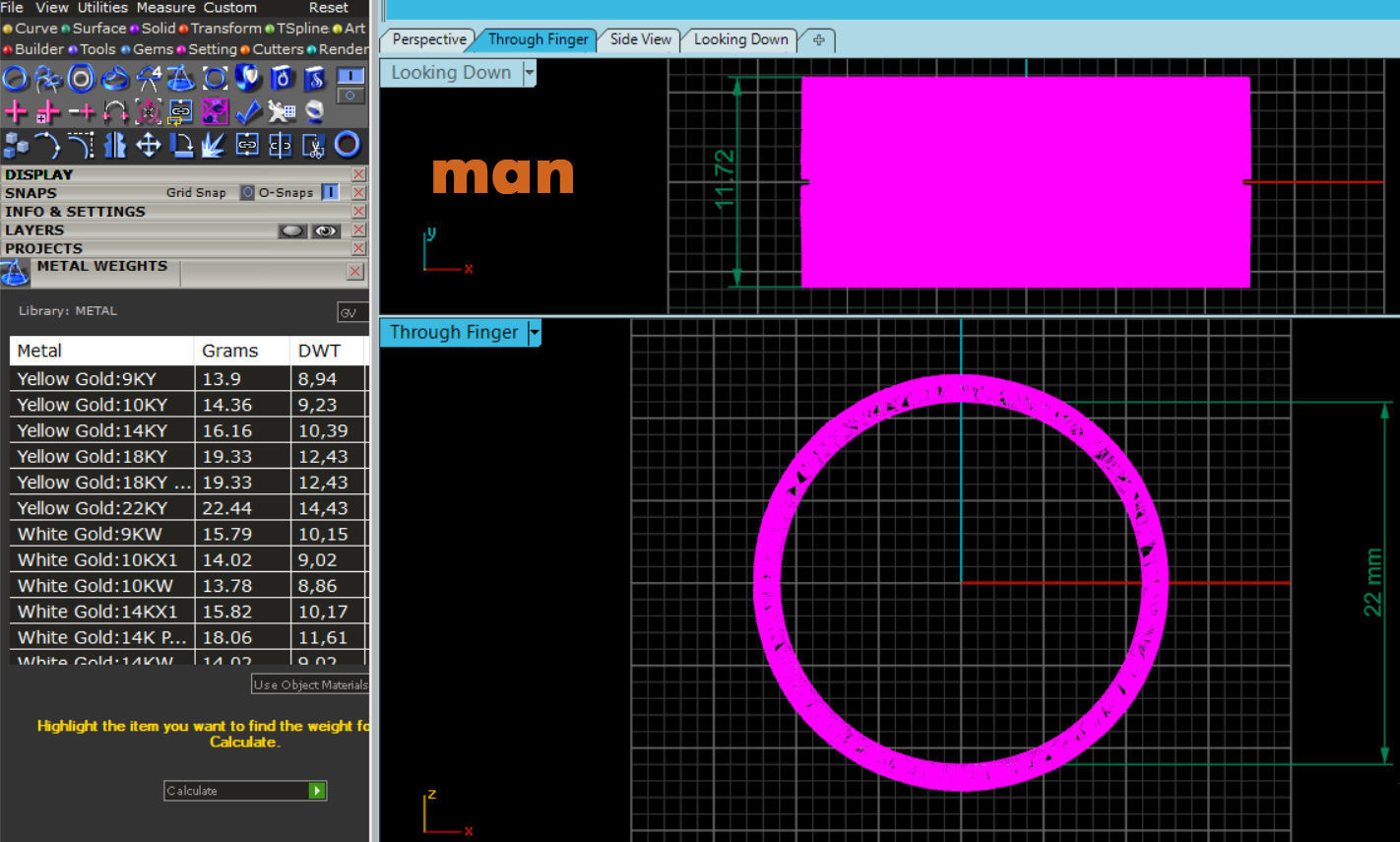
Task: Open the blue book with ring emblem
Action: coord(282,78)
